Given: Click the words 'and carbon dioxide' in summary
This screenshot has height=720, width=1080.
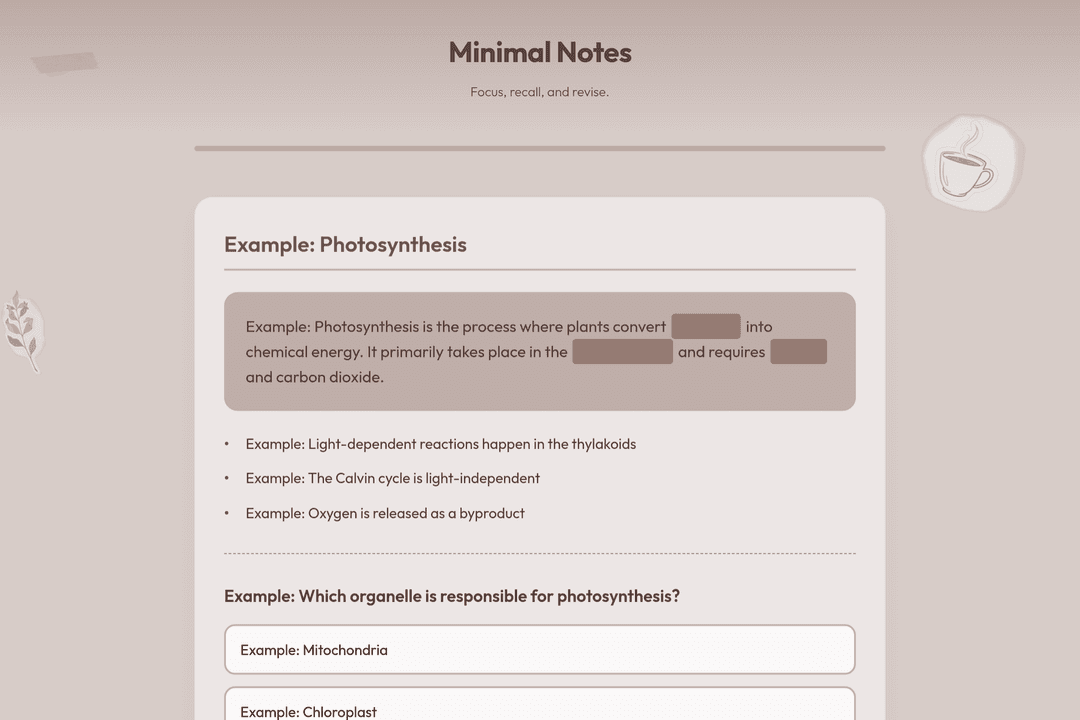Looking at the screenshot, I should [x=313, y=377].
